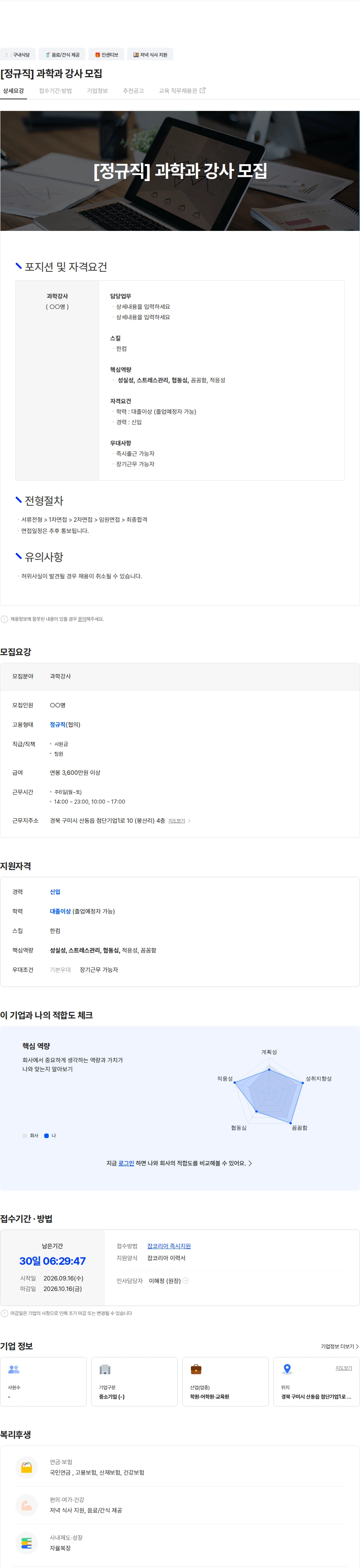Click the 인센티브 gift icon
Viewport: 360px width, 1568px height.
tap(97, 55)
